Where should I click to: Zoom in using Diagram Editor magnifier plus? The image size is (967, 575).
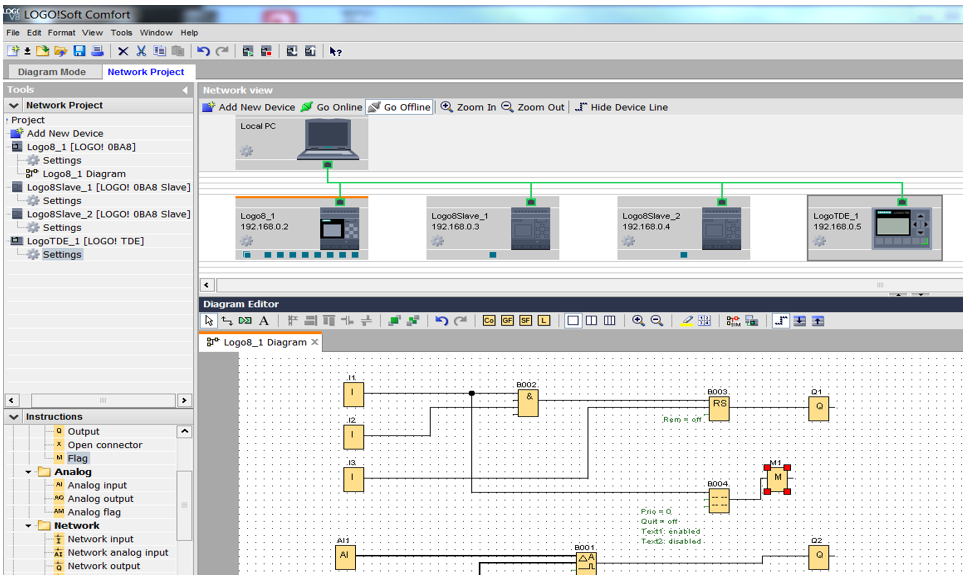point(638,320)
